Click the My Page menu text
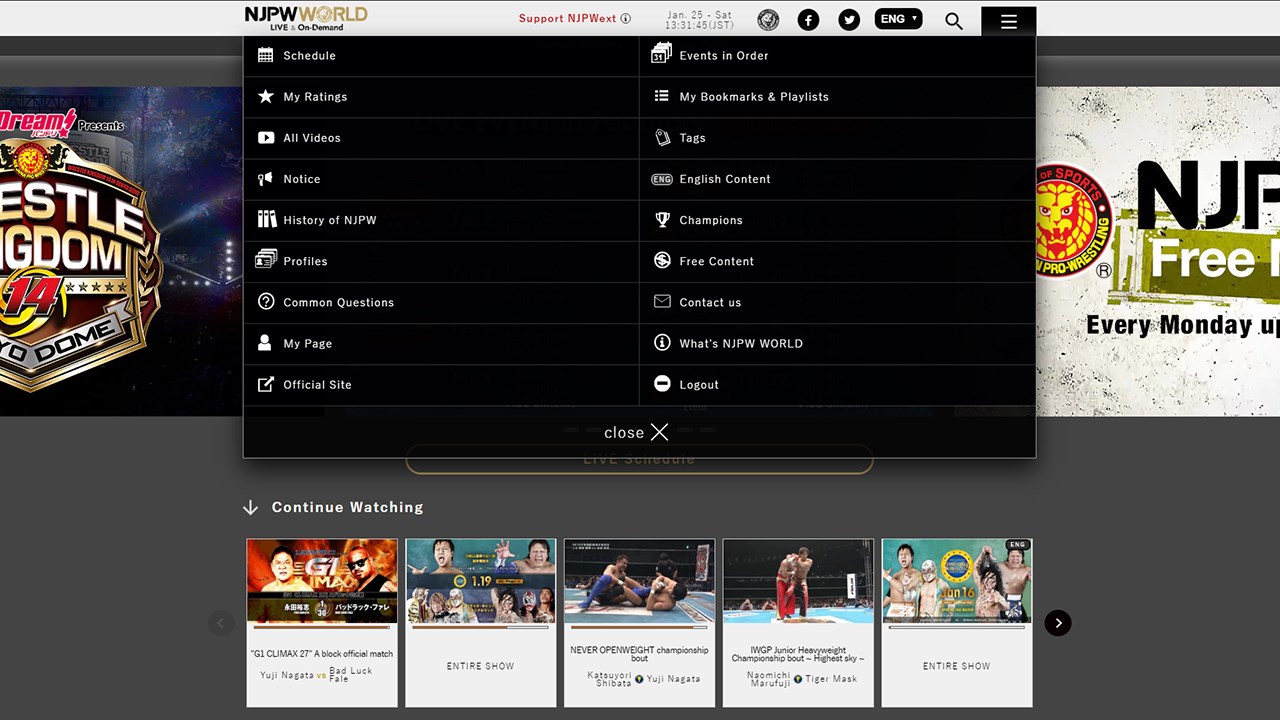The image size is (1280, 720). tap(307, 343)
